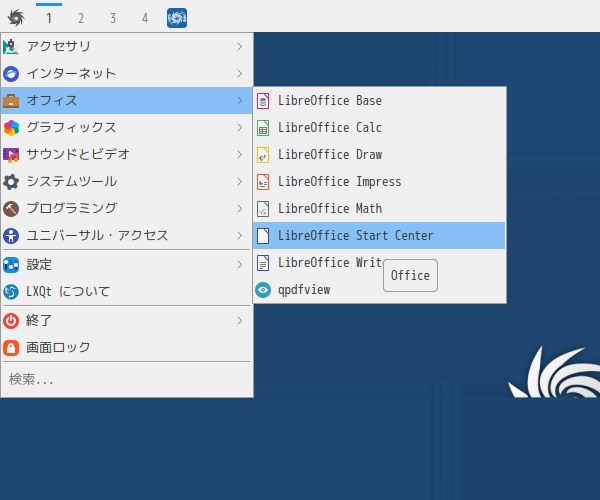Launch LibreOffice Start Center
600x500 pixels.
click(x=379, y=236)
